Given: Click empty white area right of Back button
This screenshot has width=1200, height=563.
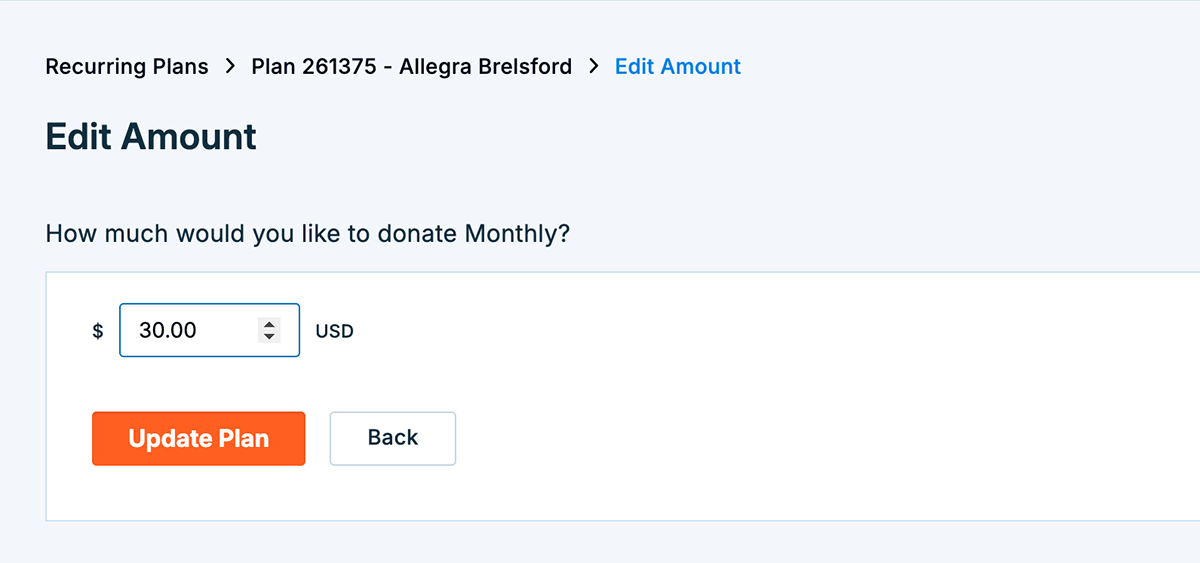Looking at the screenshot, I should click(750, 438).
